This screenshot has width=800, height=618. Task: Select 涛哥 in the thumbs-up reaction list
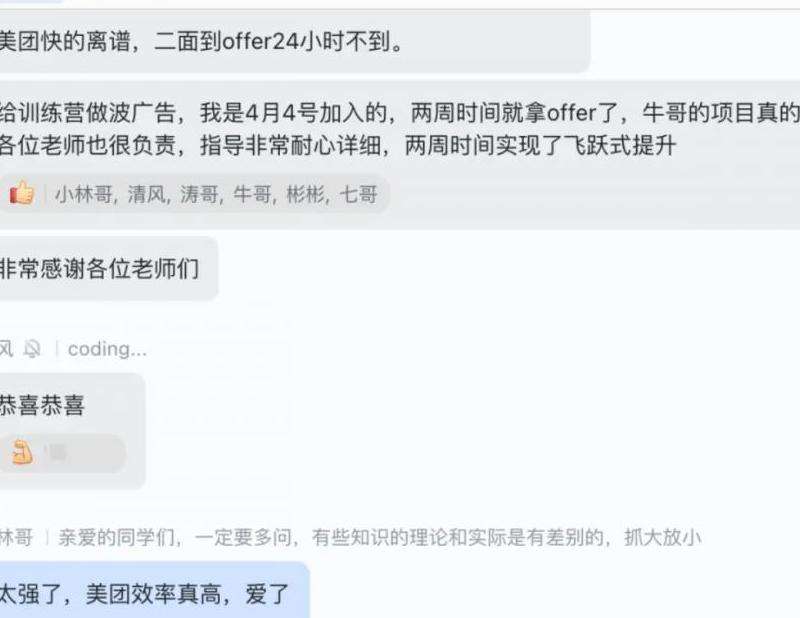tap(199, 194)
